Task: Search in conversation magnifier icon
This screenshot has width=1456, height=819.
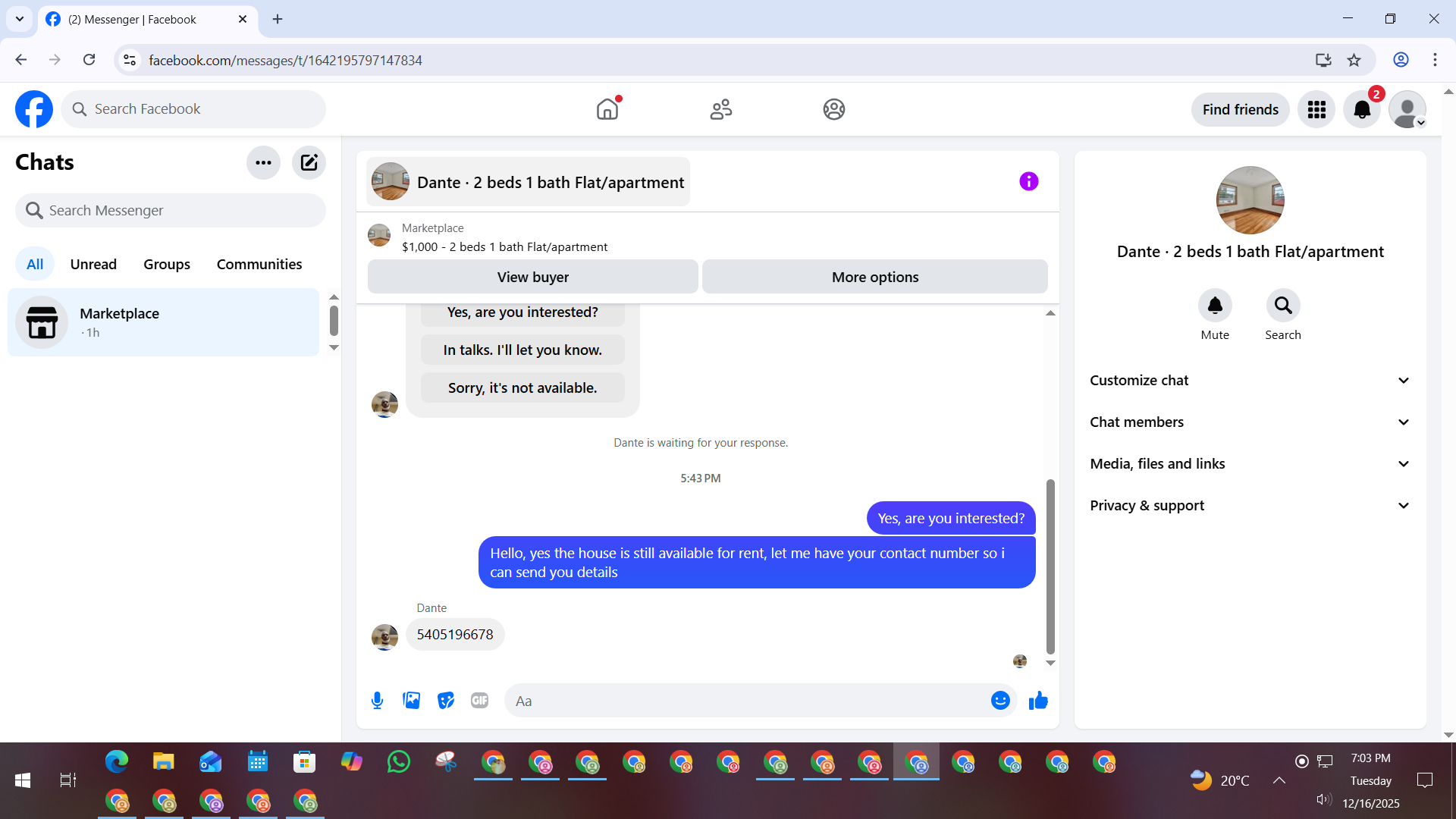Action: pos(1283,305)
